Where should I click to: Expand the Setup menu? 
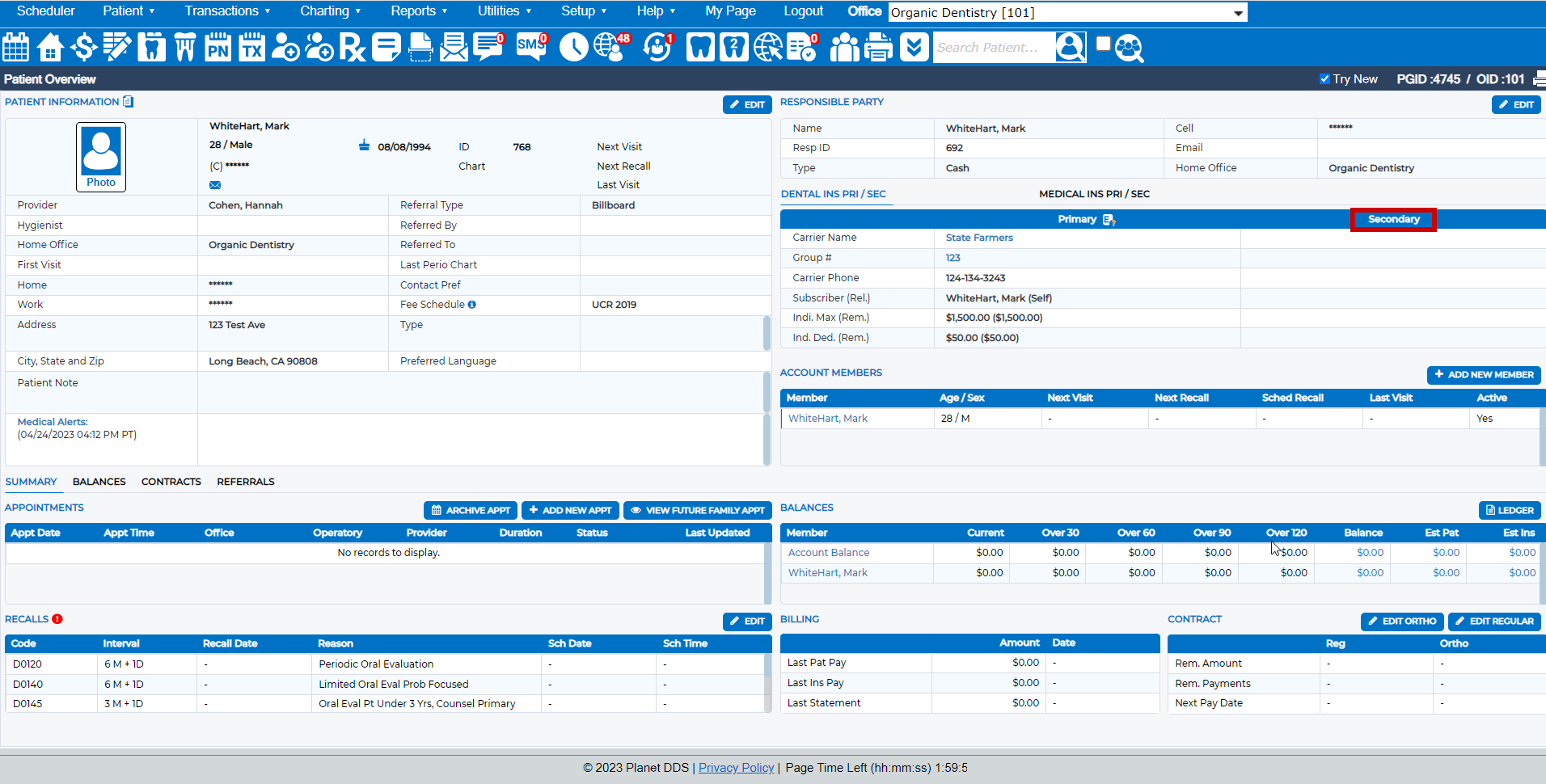(584, 11)
